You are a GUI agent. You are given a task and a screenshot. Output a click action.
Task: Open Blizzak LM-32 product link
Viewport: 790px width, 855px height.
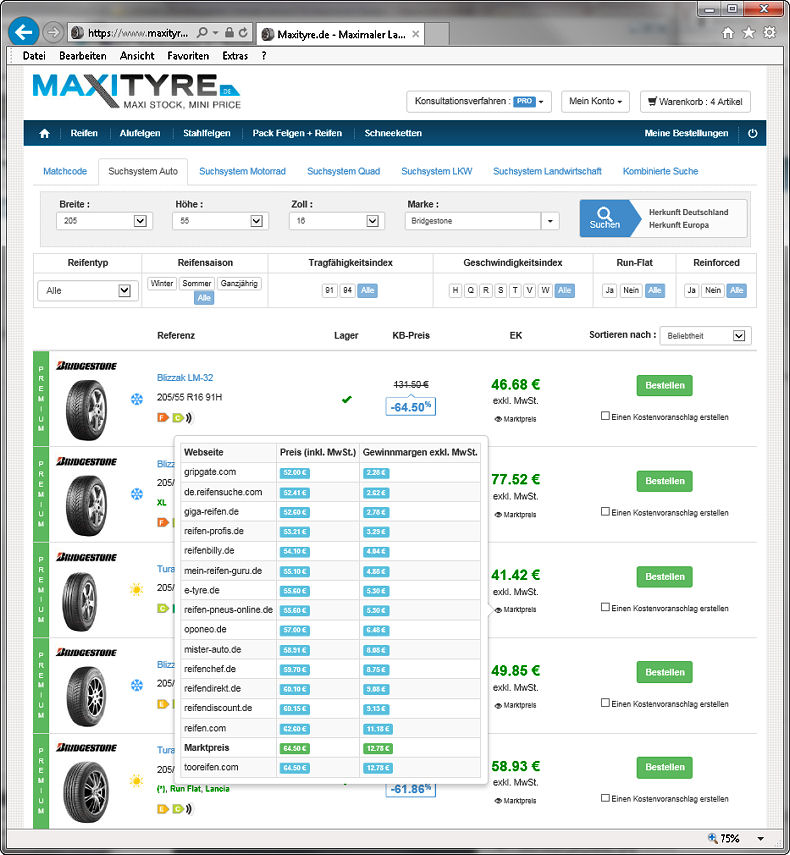[185, 377]
